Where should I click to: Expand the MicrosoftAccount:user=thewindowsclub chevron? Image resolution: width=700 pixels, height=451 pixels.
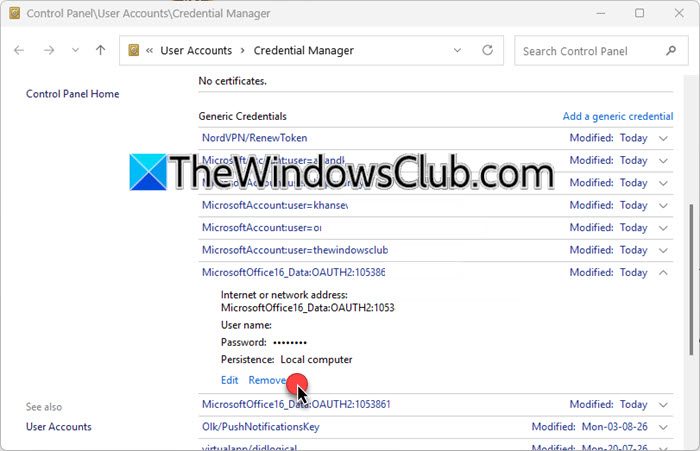663,250
